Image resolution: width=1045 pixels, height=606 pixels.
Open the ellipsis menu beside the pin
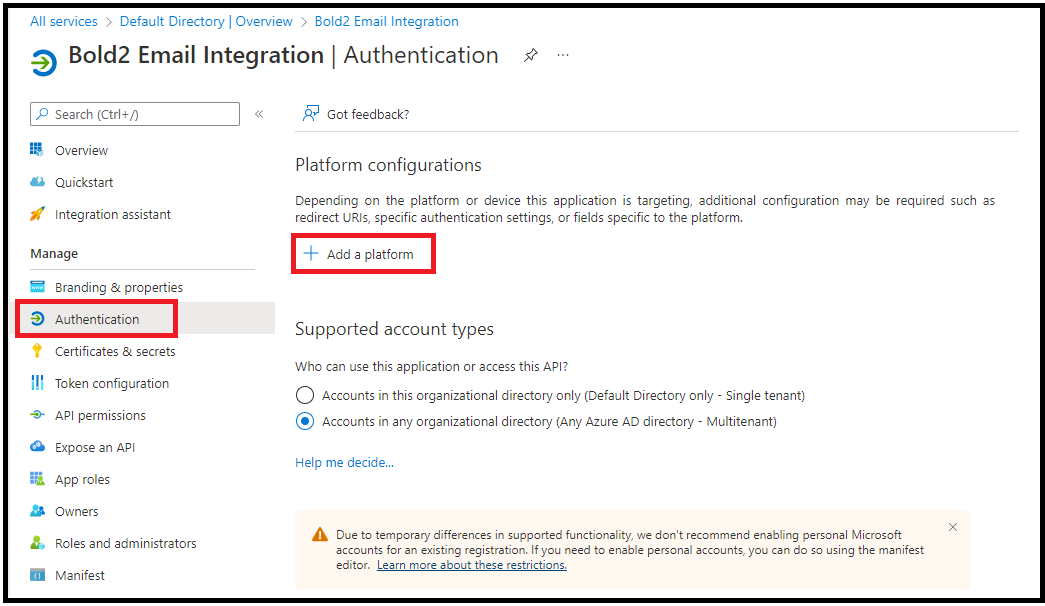[x=562, y=55]
